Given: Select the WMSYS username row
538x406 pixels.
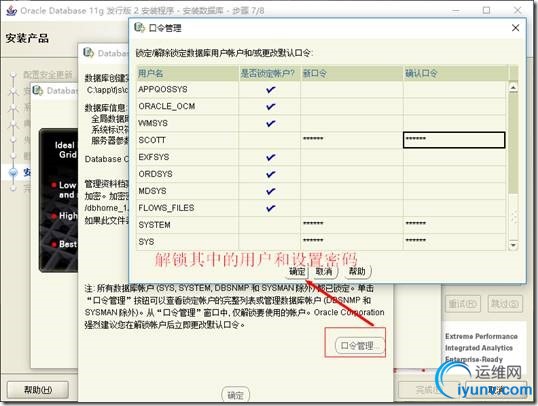Looking at the screenshot, I should click(x=187, y=123).
